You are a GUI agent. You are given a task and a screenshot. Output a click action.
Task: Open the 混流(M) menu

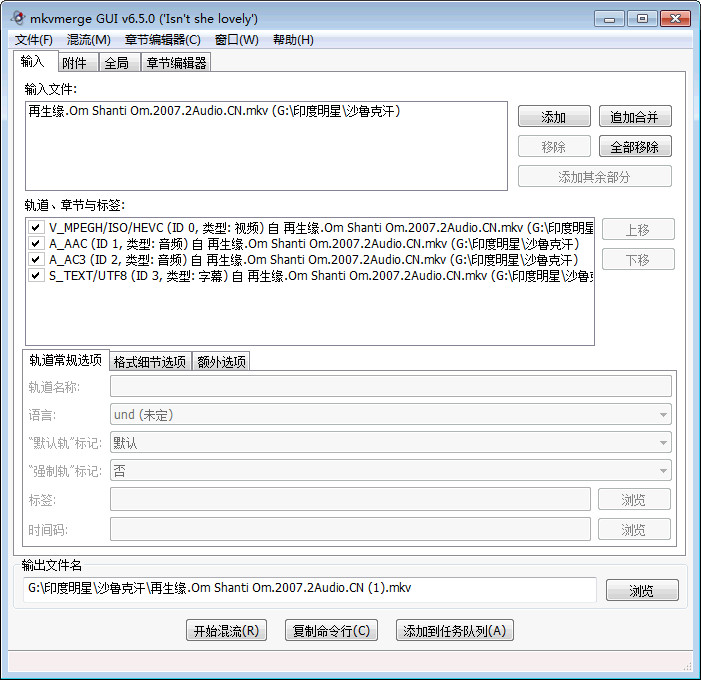click(x=88, y=40)
